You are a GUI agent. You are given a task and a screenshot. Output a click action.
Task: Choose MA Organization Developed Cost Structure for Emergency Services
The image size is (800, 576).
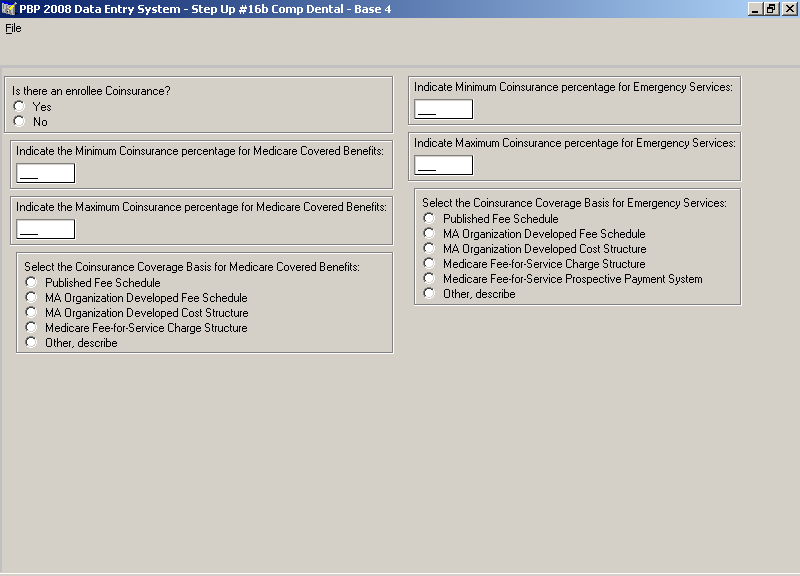click(429, 248)
